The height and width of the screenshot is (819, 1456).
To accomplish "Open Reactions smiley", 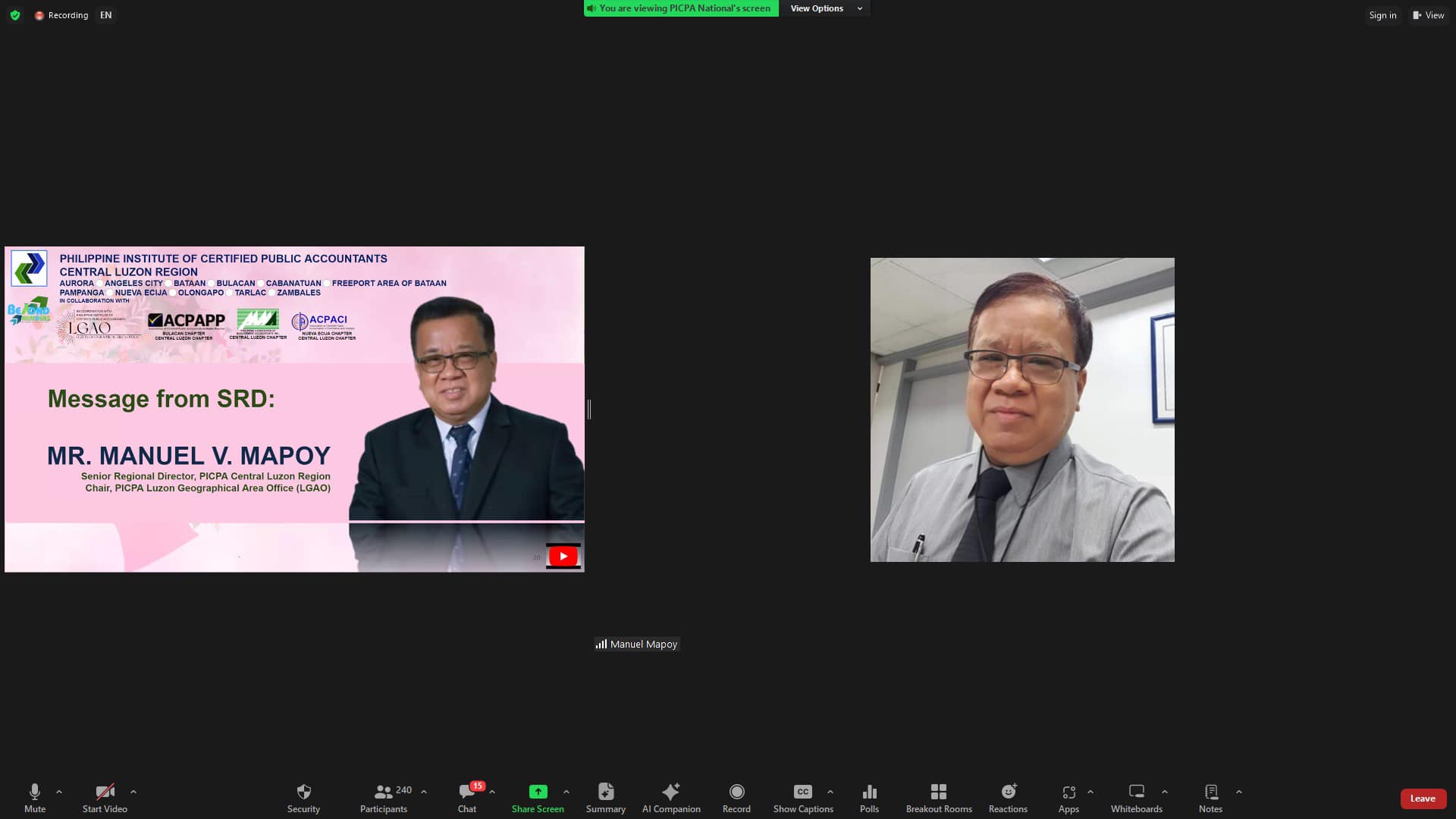I will click(x=1008, y=798).
